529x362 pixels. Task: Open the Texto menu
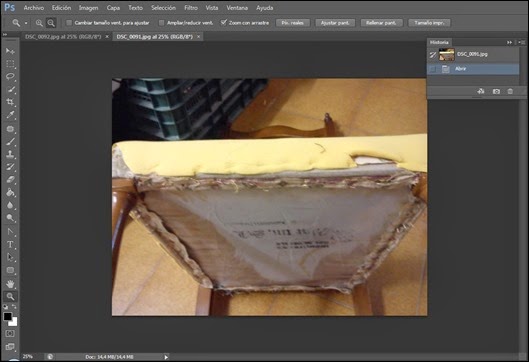tap(135, 8)
